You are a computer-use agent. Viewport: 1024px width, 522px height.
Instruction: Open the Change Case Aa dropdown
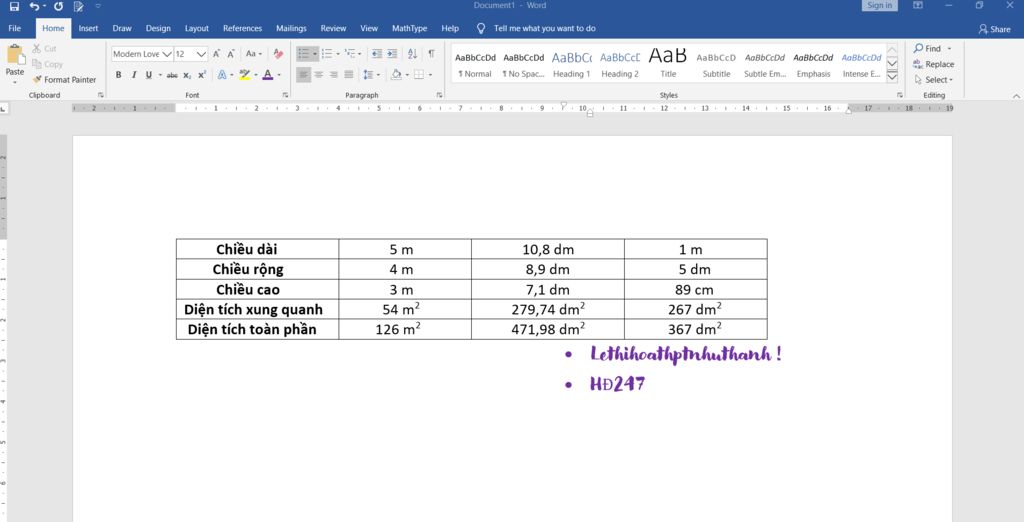coord(253,54)
